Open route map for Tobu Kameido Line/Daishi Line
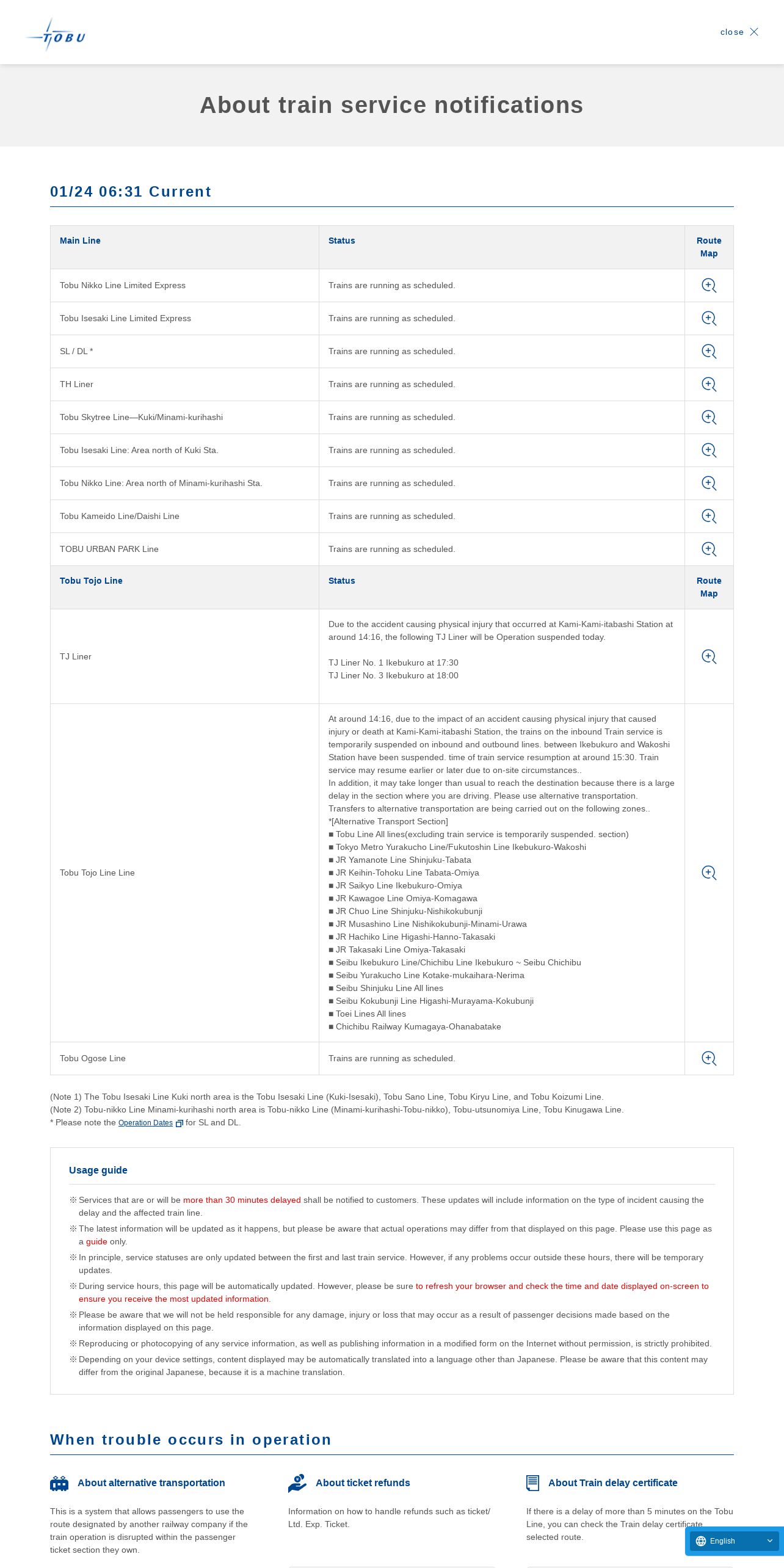 point(709,516)
